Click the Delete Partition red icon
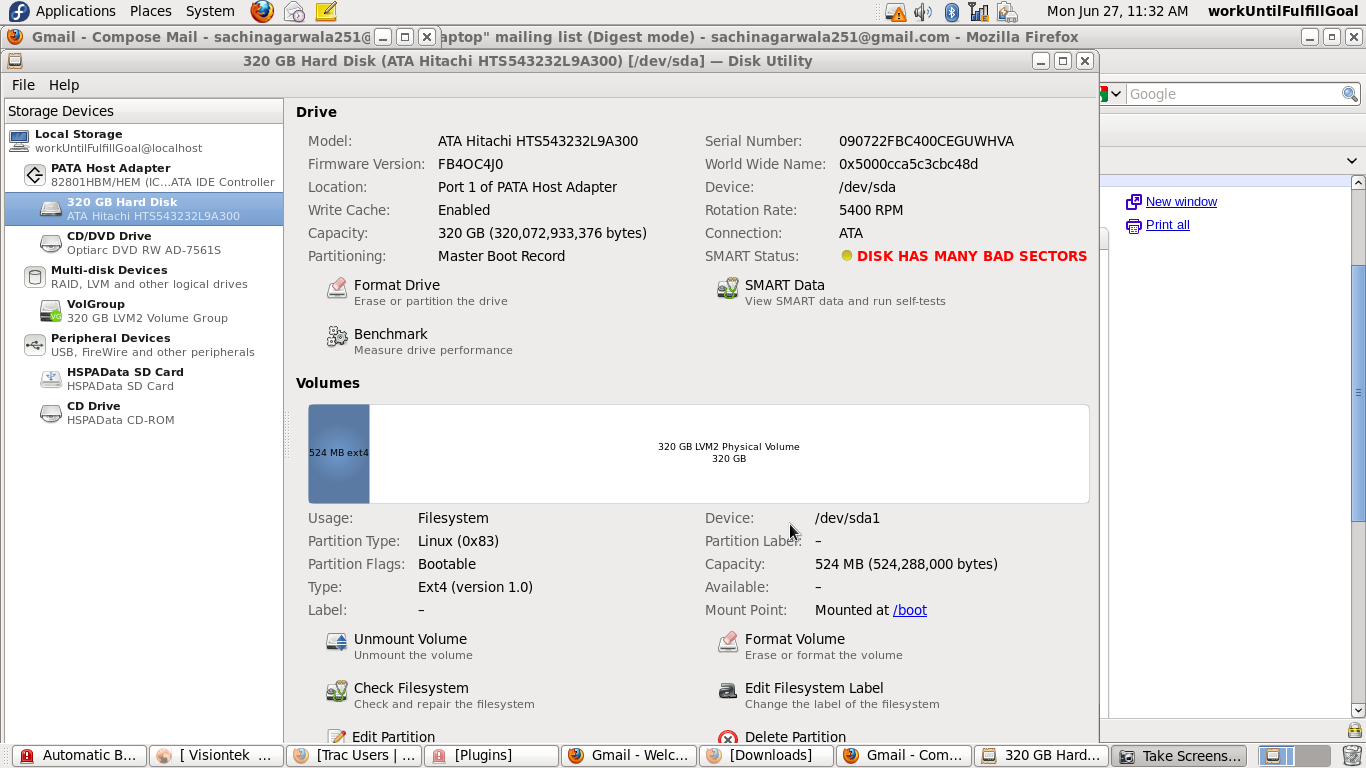 (x=728, y=737)
